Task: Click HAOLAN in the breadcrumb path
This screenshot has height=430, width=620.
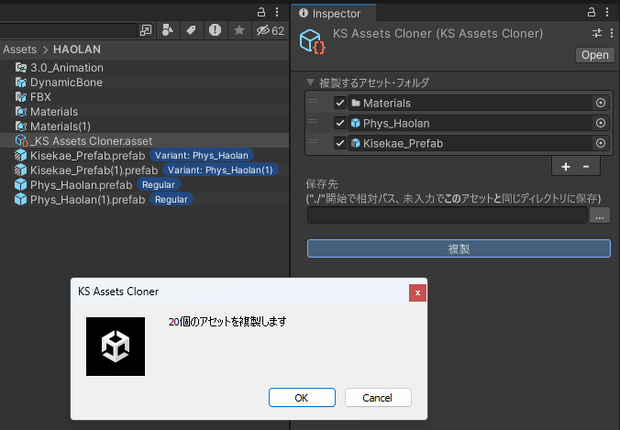Action: coord(77,49)
